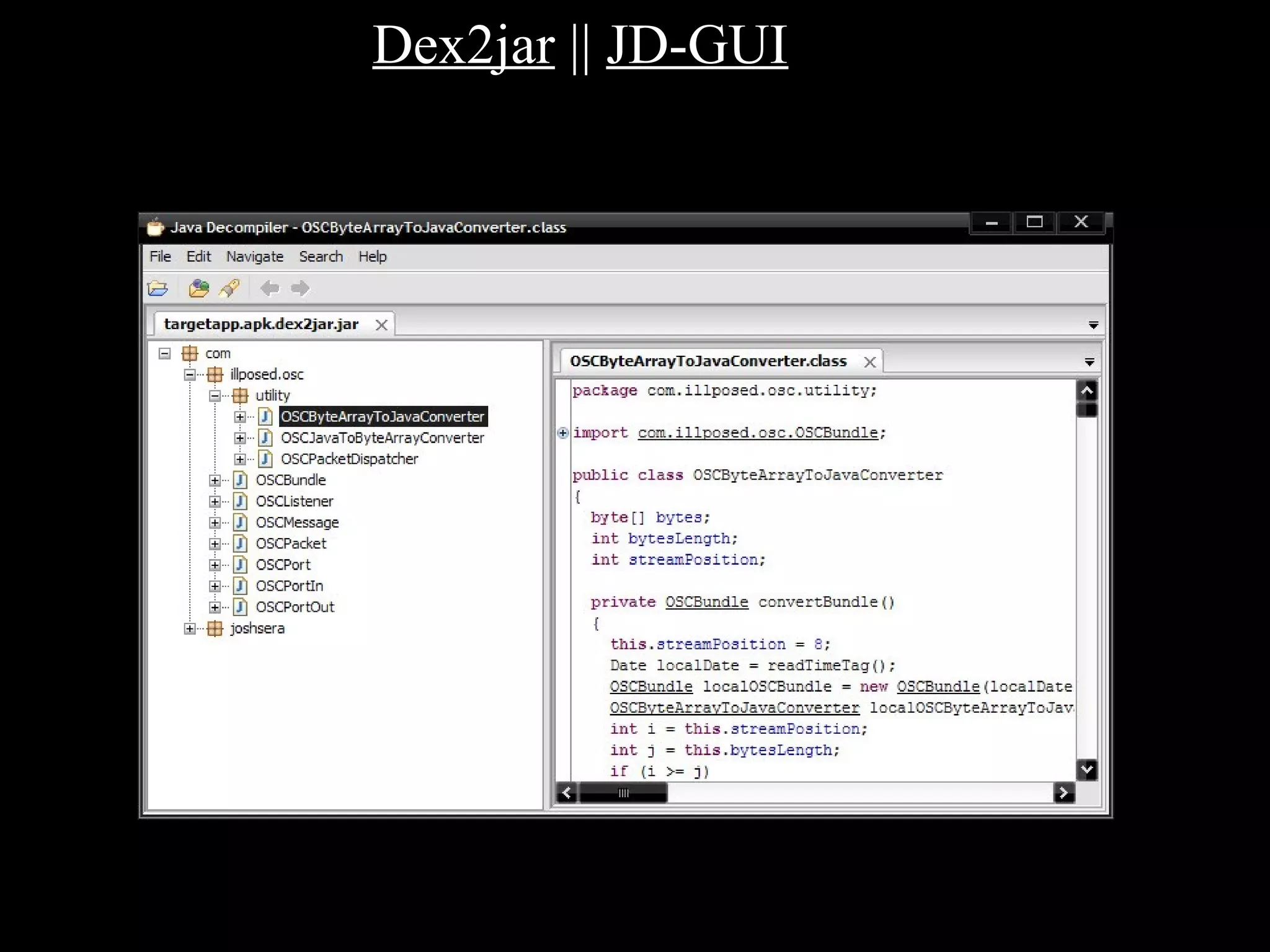The height and width of the screenshot is (952, 1270).
Task: Open the Edit menu
Action: [x=198, y=257]
